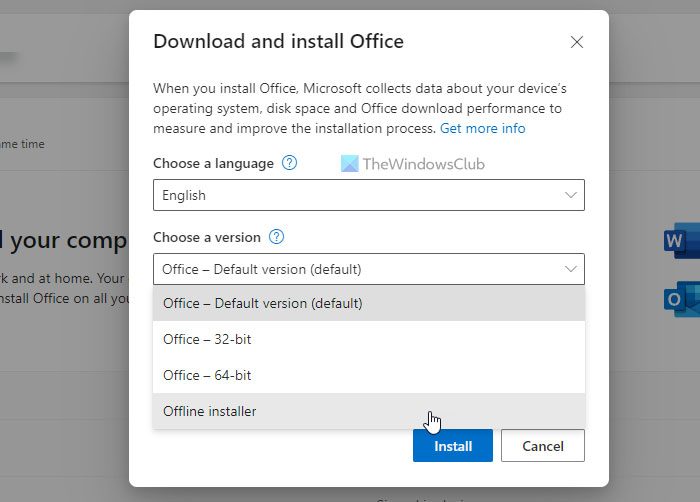Click the help icon next to Choose a version

276,237
